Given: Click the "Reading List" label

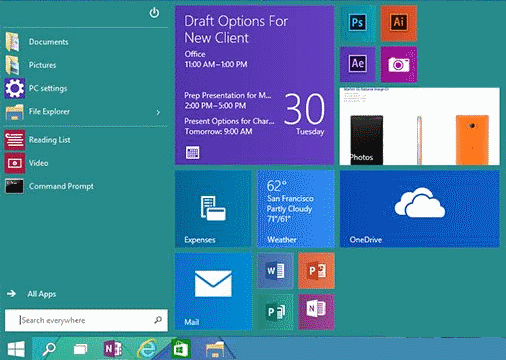Looking at the screenshot, I should click(x=50, y=140).
